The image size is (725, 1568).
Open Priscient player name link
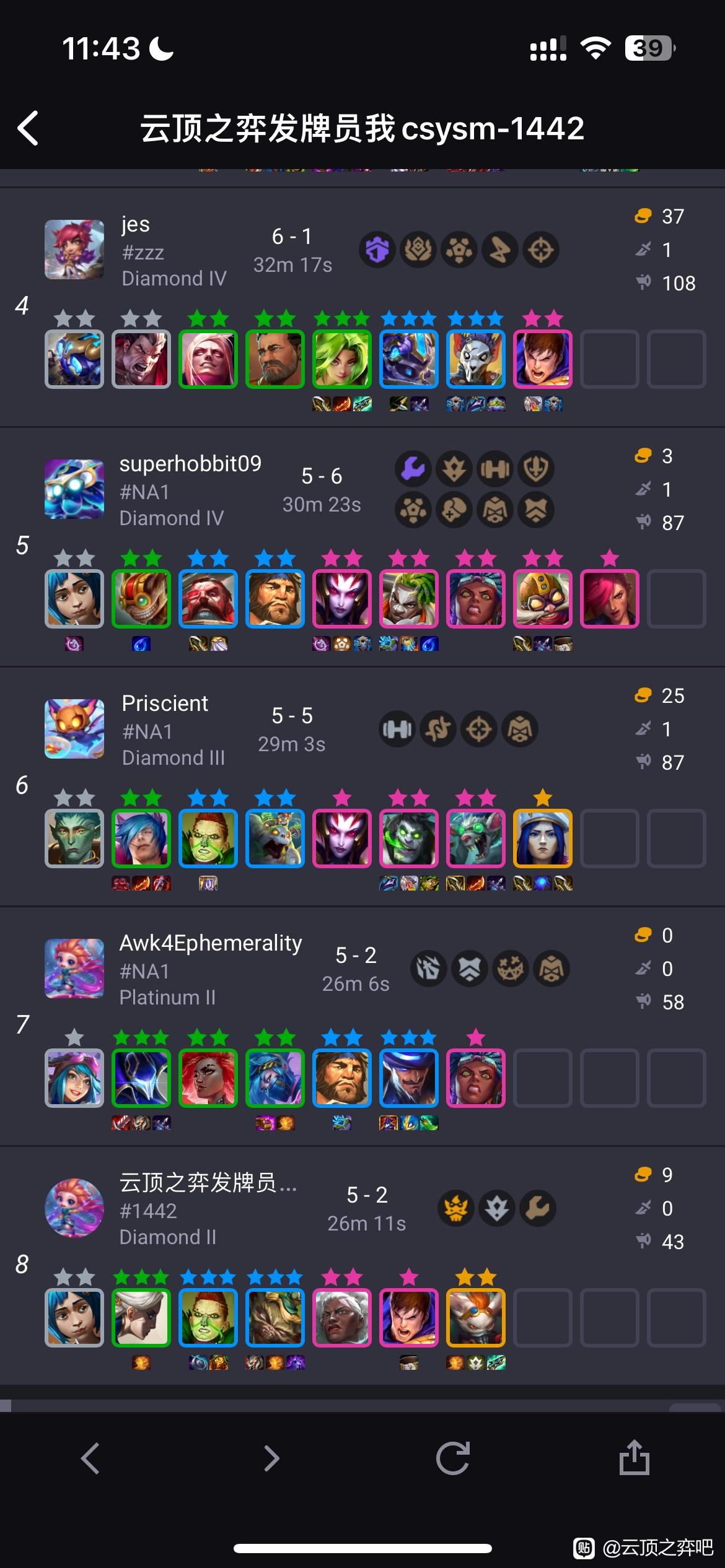(165, 703)
